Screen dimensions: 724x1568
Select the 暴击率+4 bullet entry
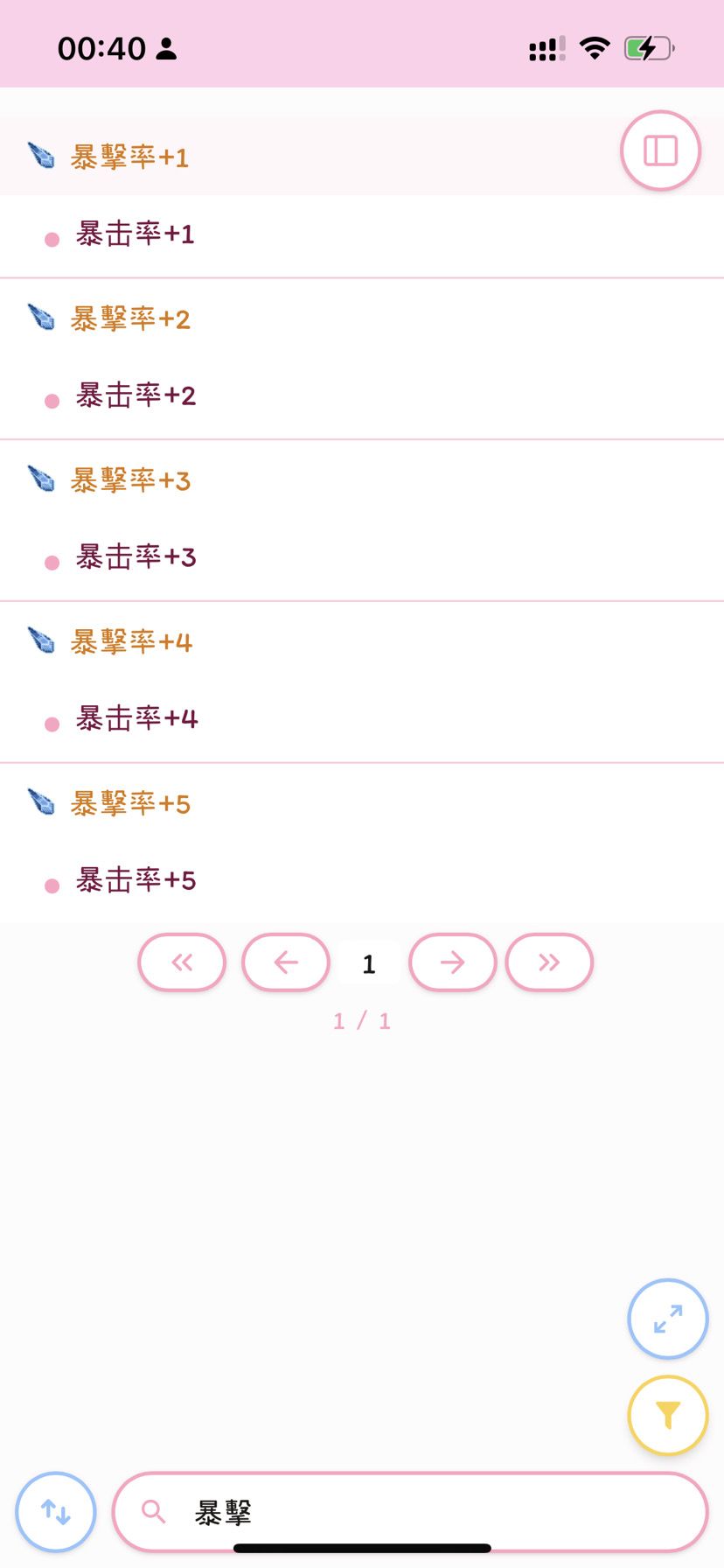click(x=136, y=718)
